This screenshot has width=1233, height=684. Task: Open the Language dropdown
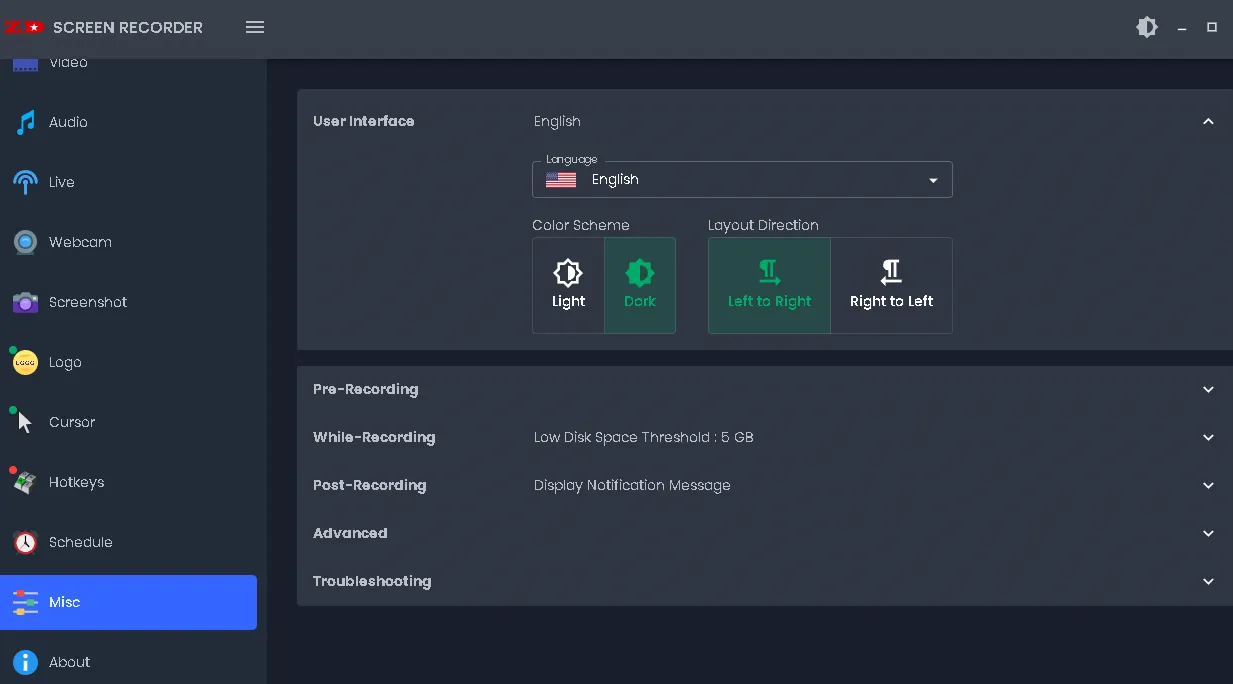point(742,180)
